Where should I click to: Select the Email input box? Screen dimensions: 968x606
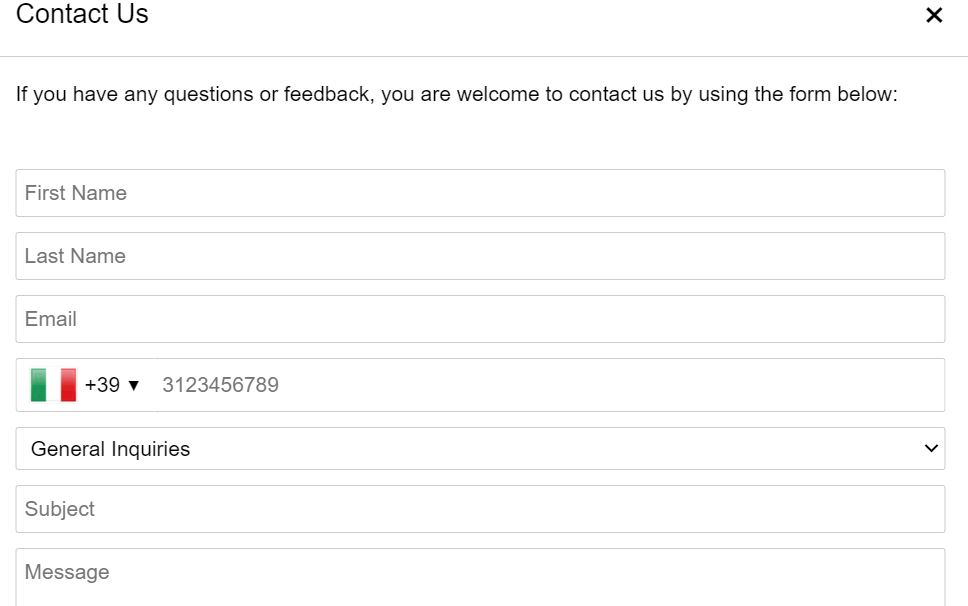(480, 319)
